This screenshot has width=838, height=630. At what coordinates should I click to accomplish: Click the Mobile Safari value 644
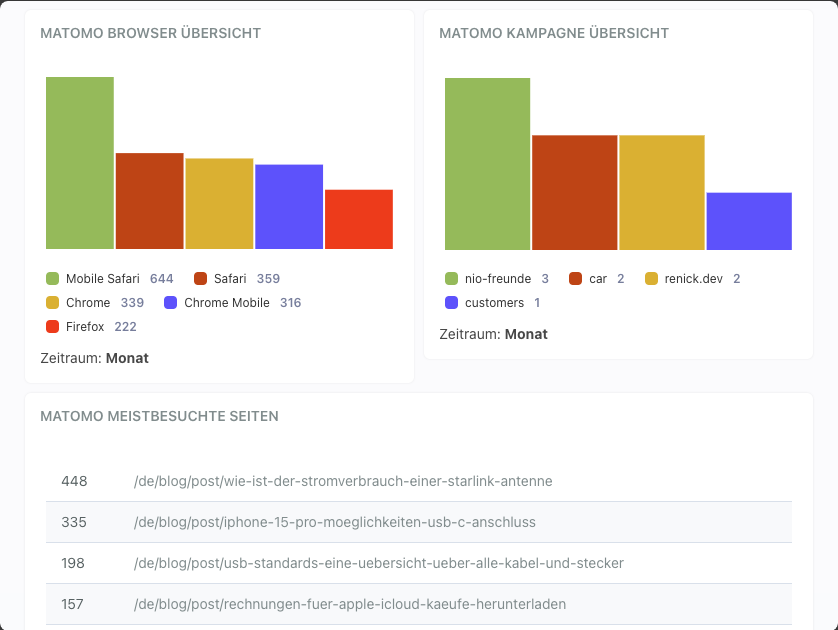(161, 278)
